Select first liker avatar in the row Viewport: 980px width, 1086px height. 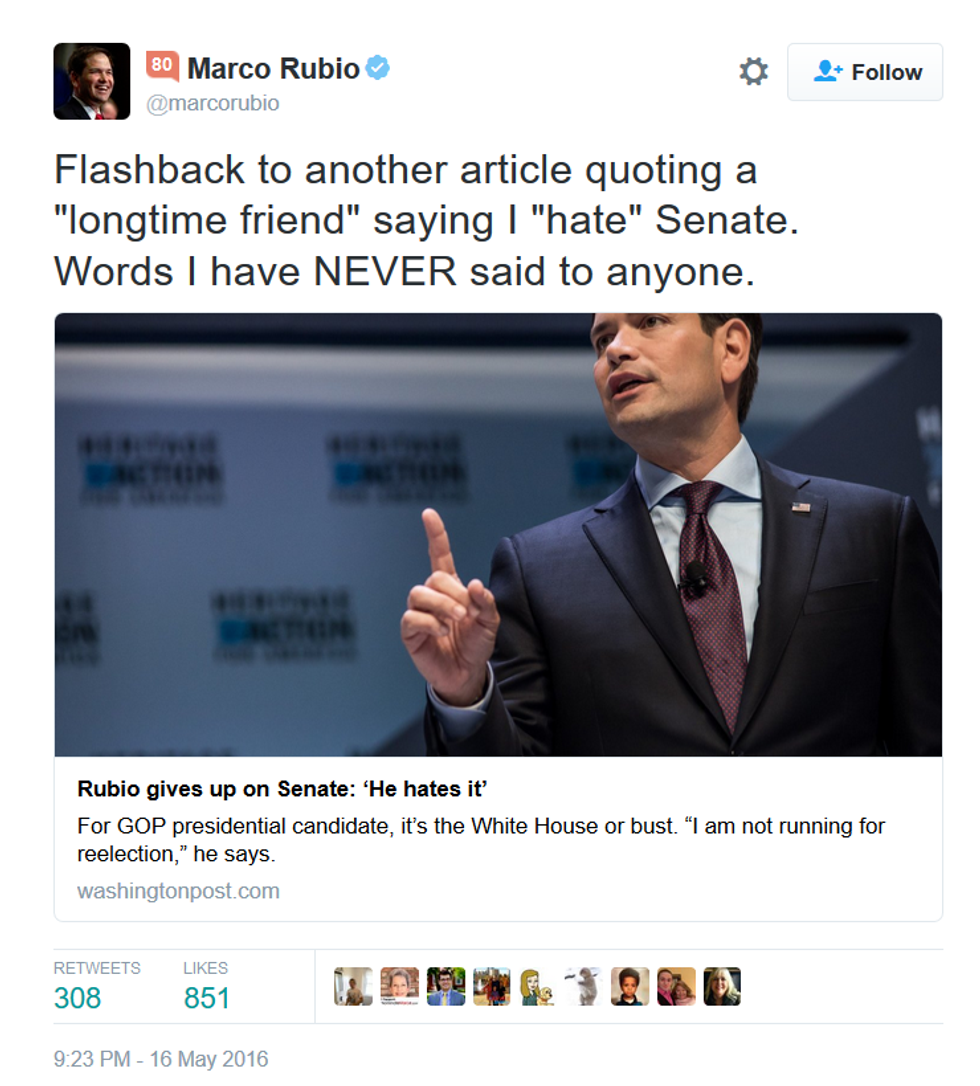pyautogui.click(x=353, y=986)
